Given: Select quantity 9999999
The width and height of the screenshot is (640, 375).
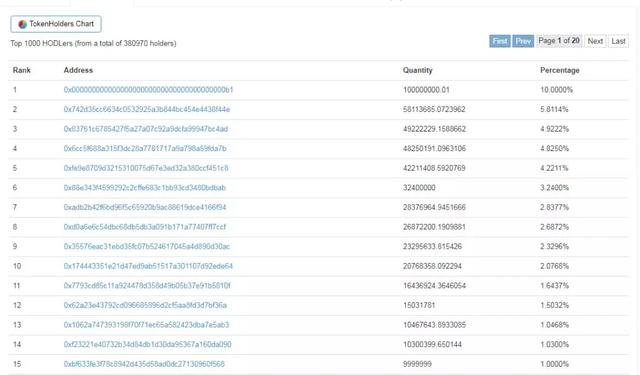Looking at the screenshot, I should coord(417,364).
